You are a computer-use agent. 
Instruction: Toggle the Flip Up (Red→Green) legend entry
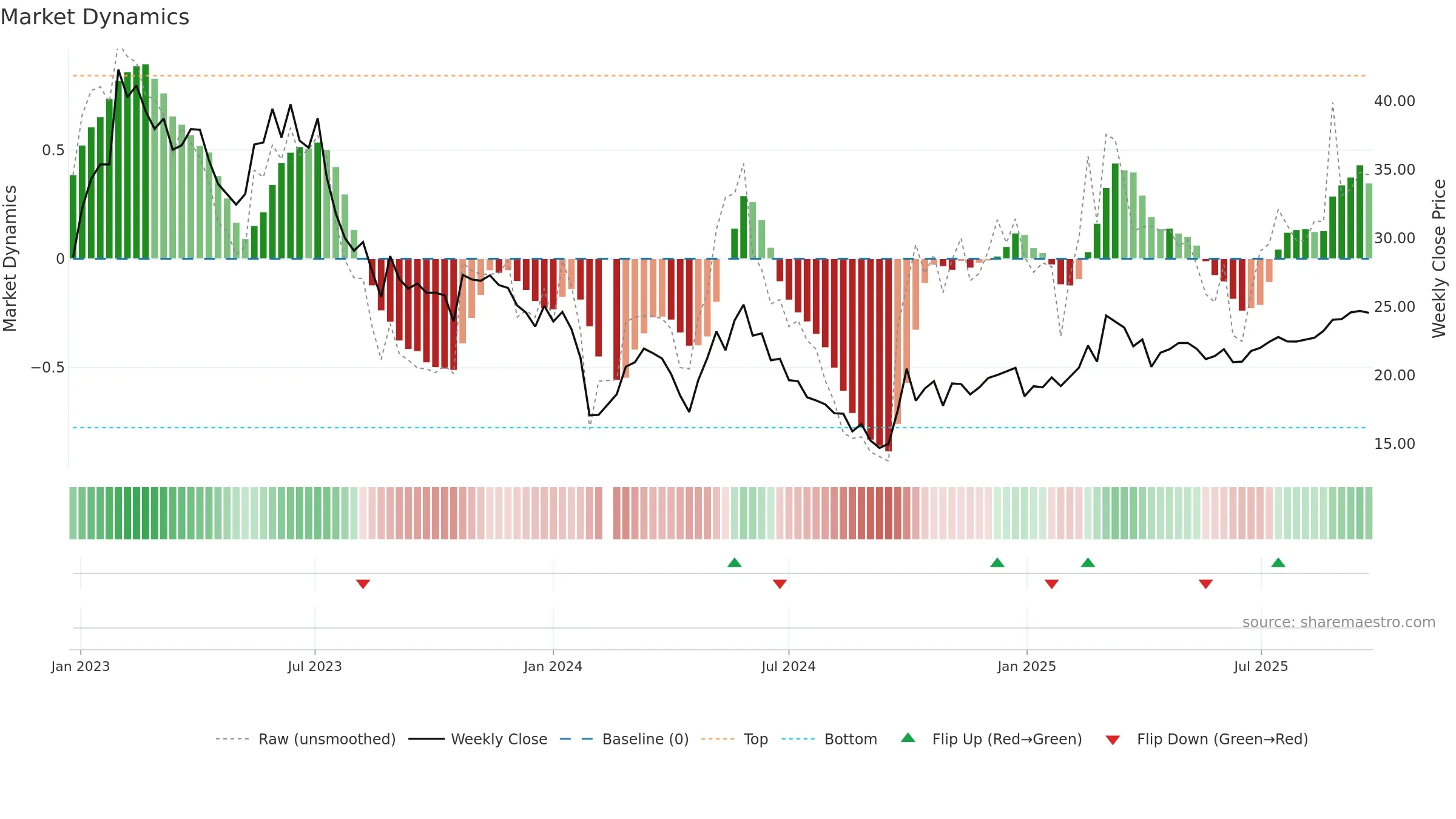tap(991, 739)
